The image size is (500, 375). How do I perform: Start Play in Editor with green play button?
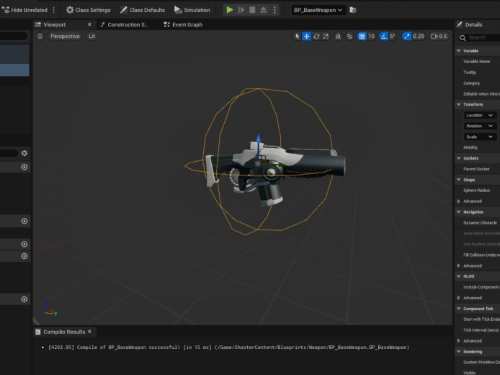(x=230, y=10)
